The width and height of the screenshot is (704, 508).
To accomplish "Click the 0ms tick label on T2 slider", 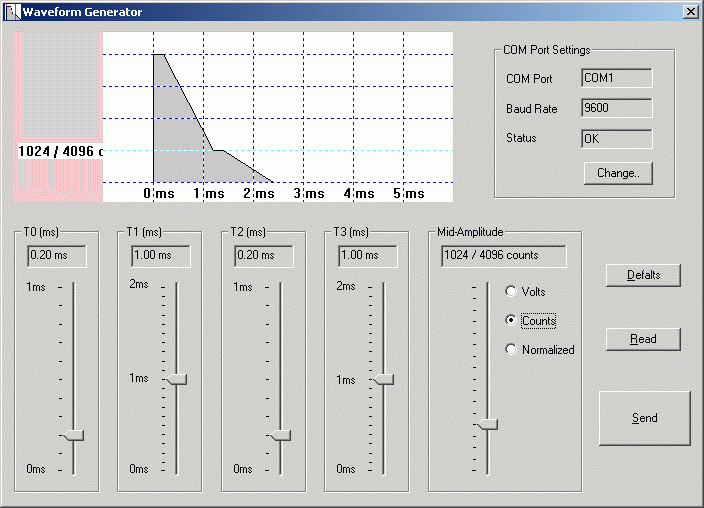I will pos(242,469).
